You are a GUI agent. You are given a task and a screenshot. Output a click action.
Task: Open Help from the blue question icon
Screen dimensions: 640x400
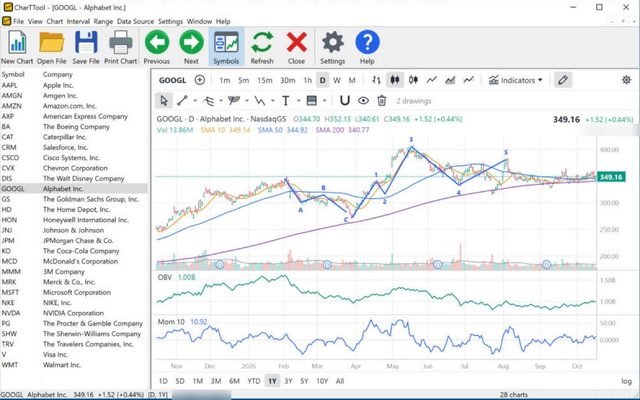367,47
